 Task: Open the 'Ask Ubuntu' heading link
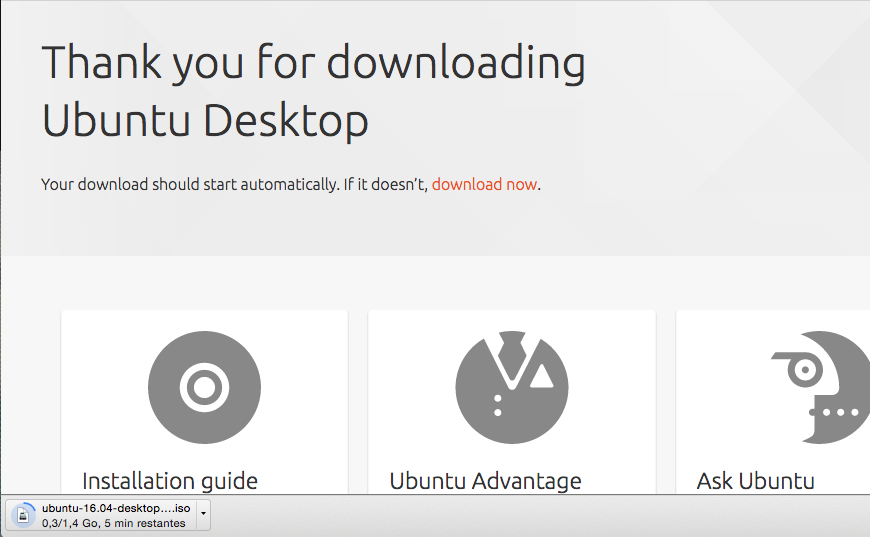point(756,481)
